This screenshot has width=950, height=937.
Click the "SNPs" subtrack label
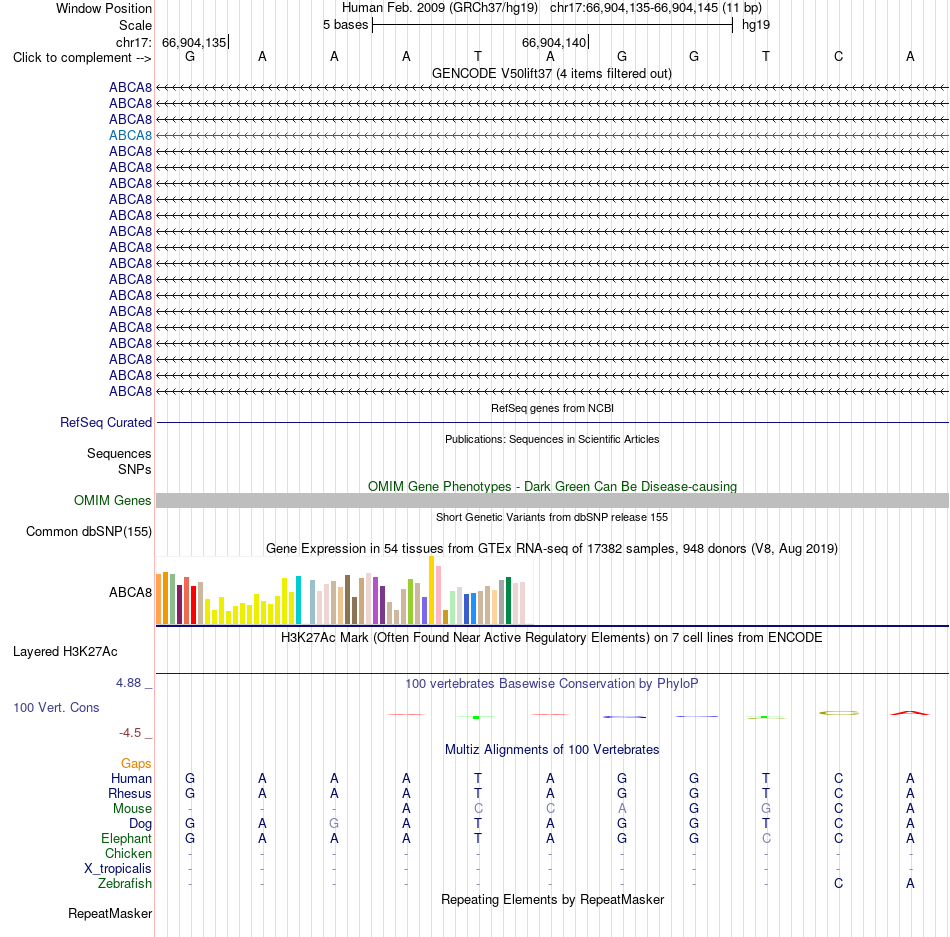pyautogui.click(x=135, y=469)
